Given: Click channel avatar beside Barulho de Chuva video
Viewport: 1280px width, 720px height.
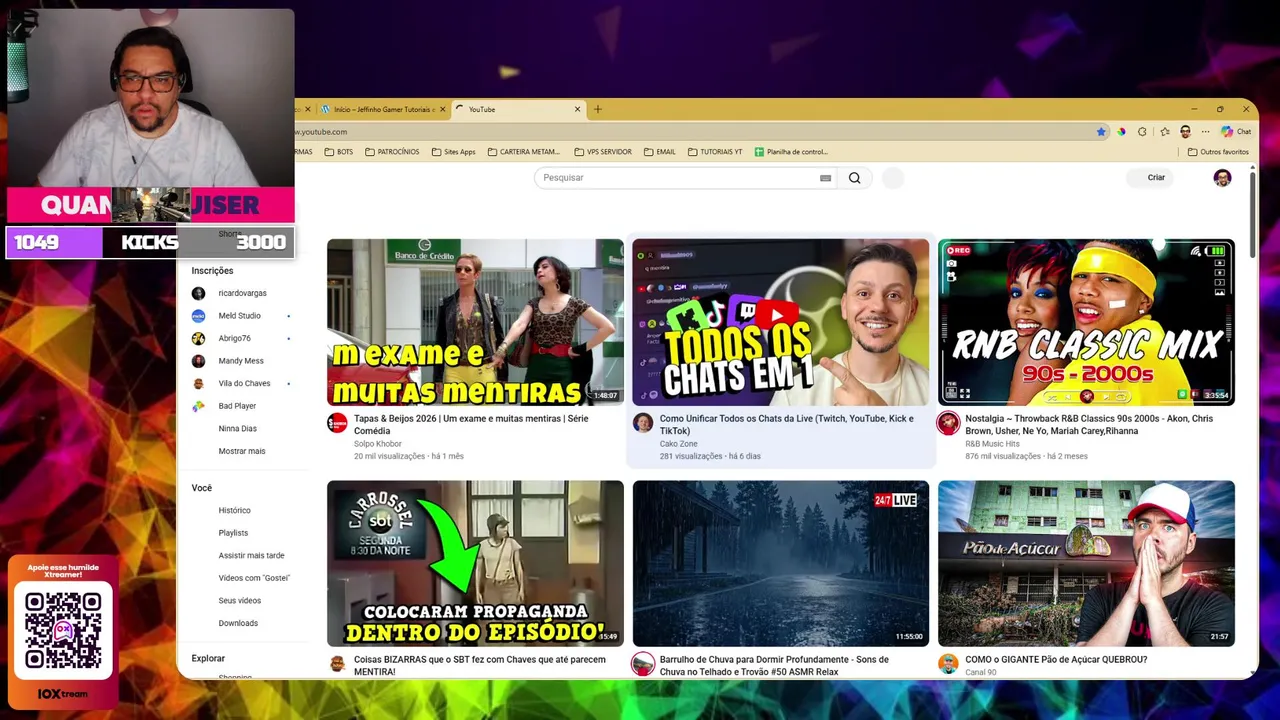Looking at the screenshot, I should (643, 664).
